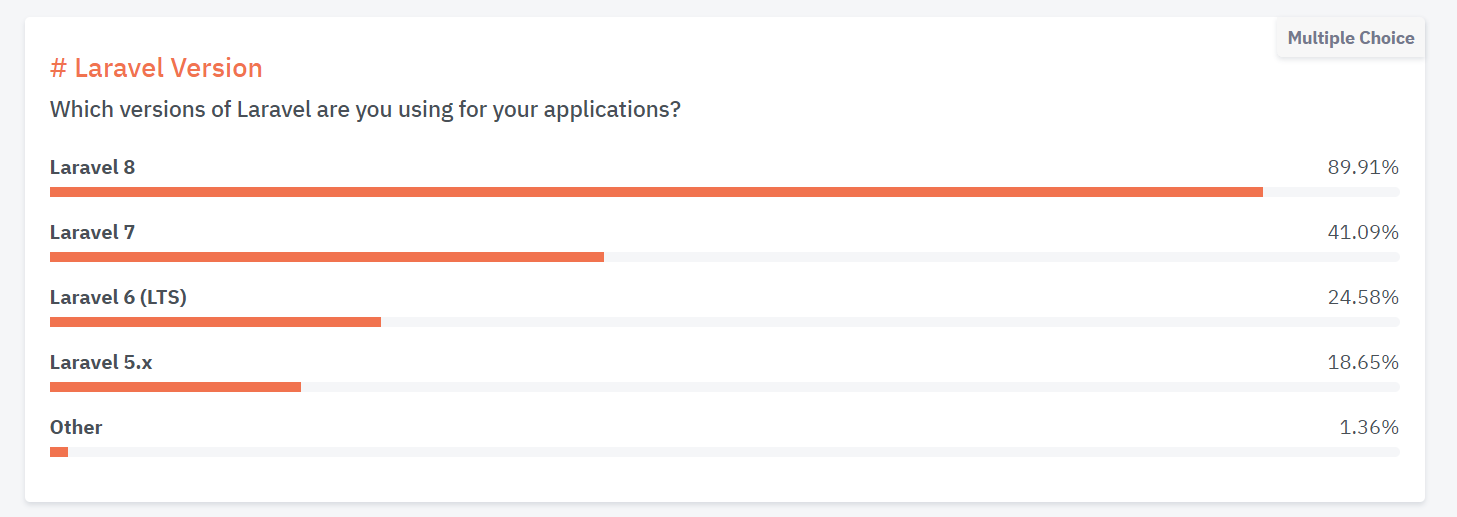Click the 1.36% percentage value
1457x517 pixels.
click(1369, 427)
